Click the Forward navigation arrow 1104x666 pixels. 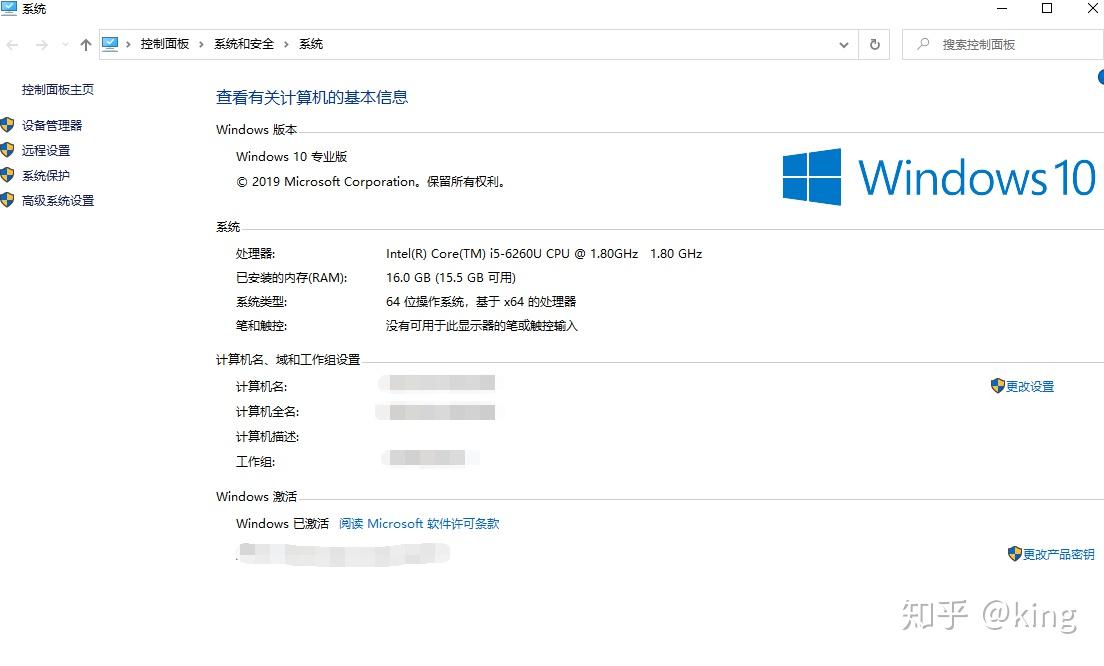[x=42, y=45]
